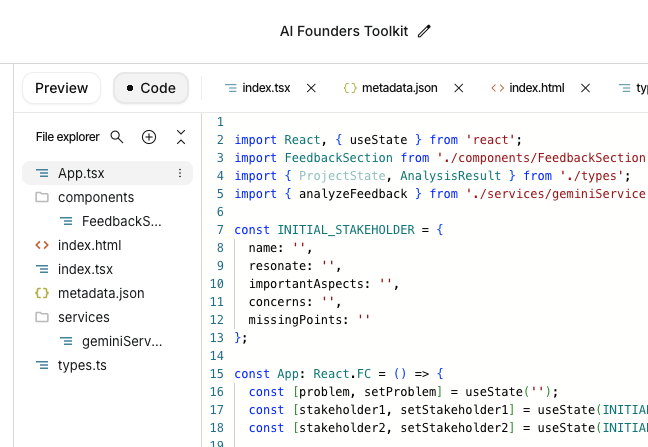
Task: Select App.tsx in file explorer
Action: pos(107,173)
